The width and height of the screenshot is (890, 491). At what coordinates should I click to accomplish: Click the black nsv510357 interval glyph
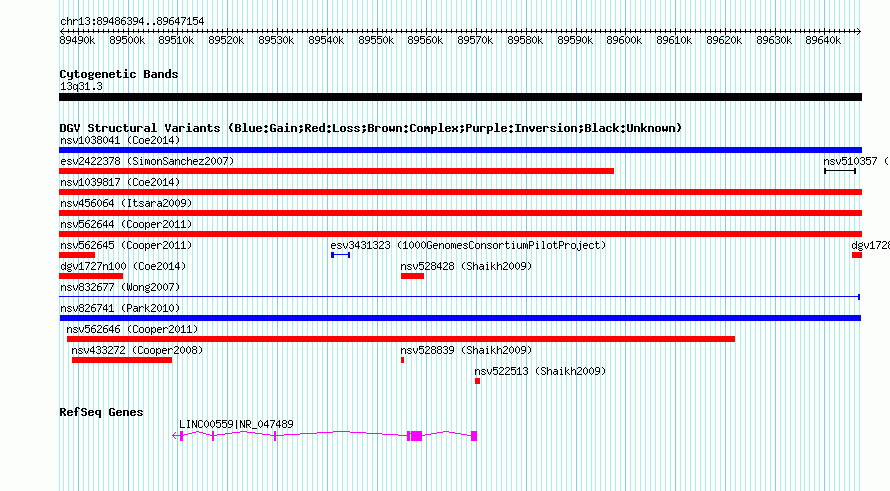pos(840,171)
